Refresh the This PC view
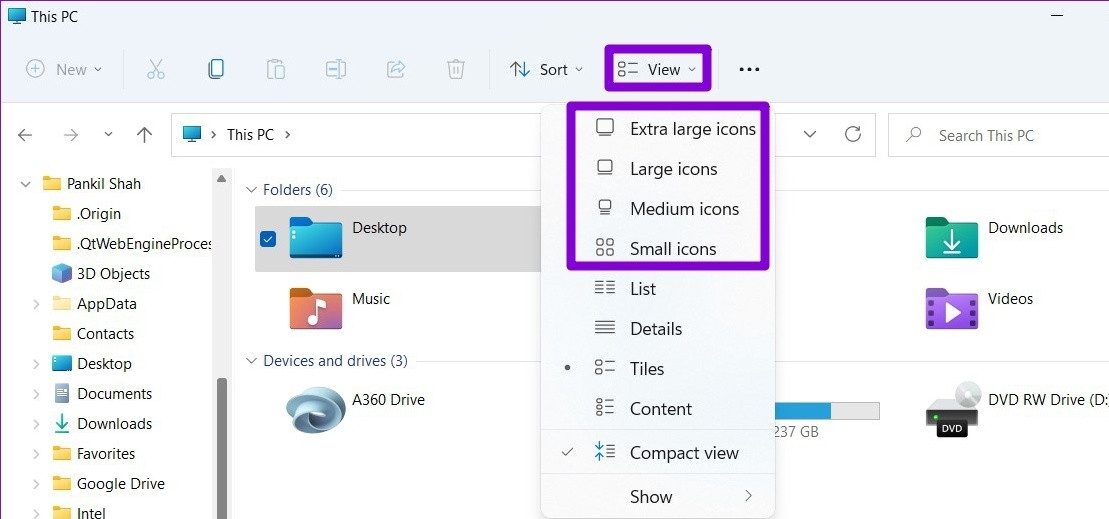 point(853,134)
